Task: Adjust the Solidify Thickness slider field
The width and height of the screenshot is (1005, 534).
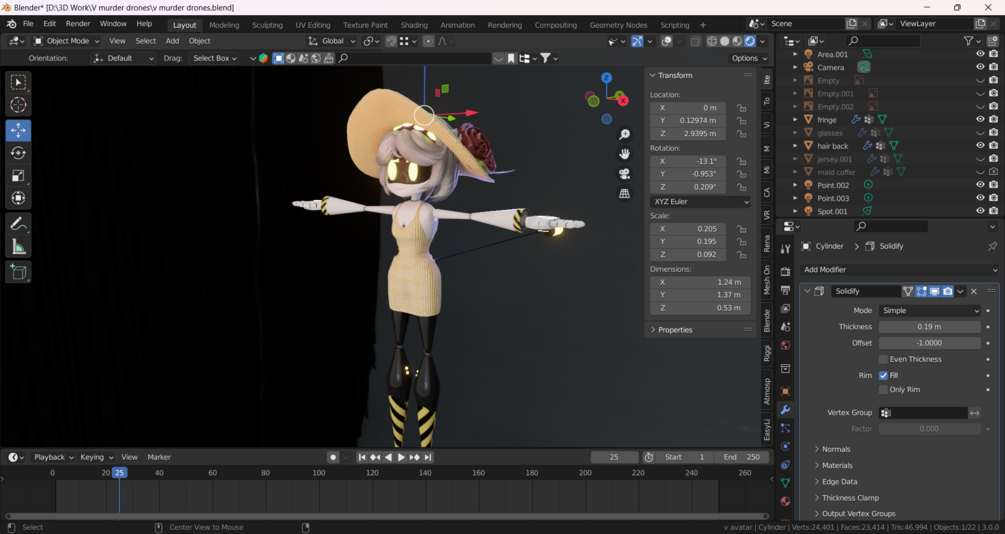Action: coord(929,326)
